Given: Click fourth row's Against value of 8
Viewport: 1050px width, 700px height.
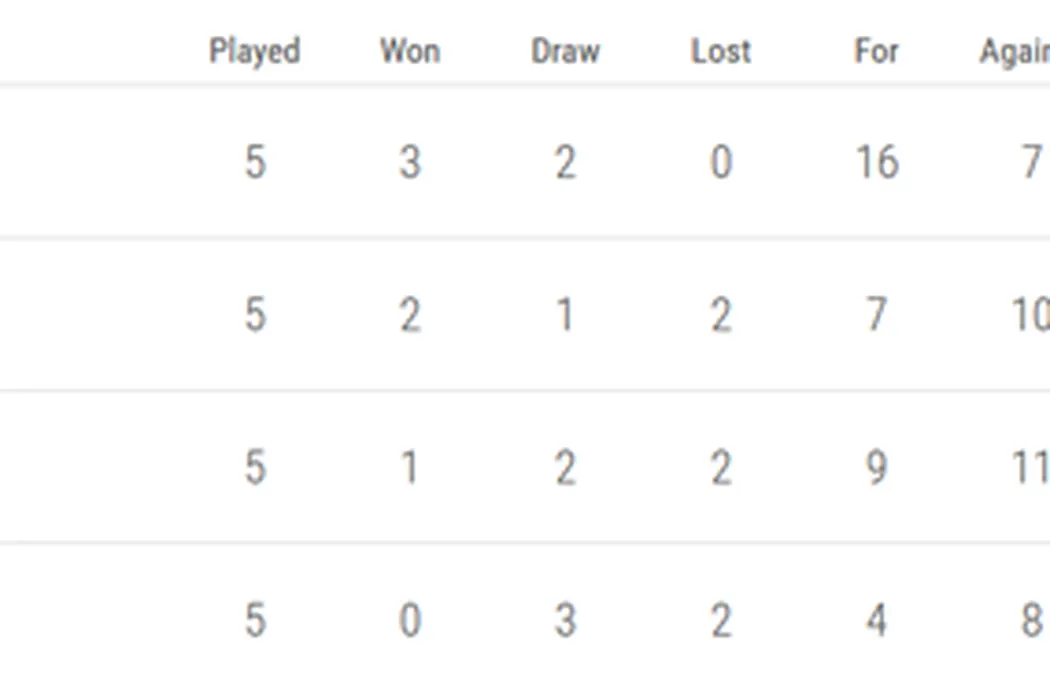Looking at the screenshot, I should pos(1031,621).
